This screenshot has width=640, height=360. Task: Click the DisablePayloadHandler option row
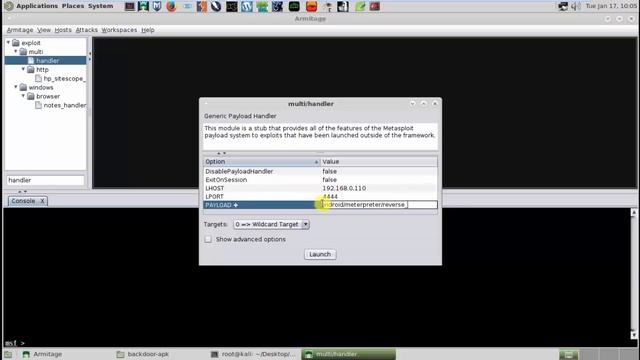point(320,171)
